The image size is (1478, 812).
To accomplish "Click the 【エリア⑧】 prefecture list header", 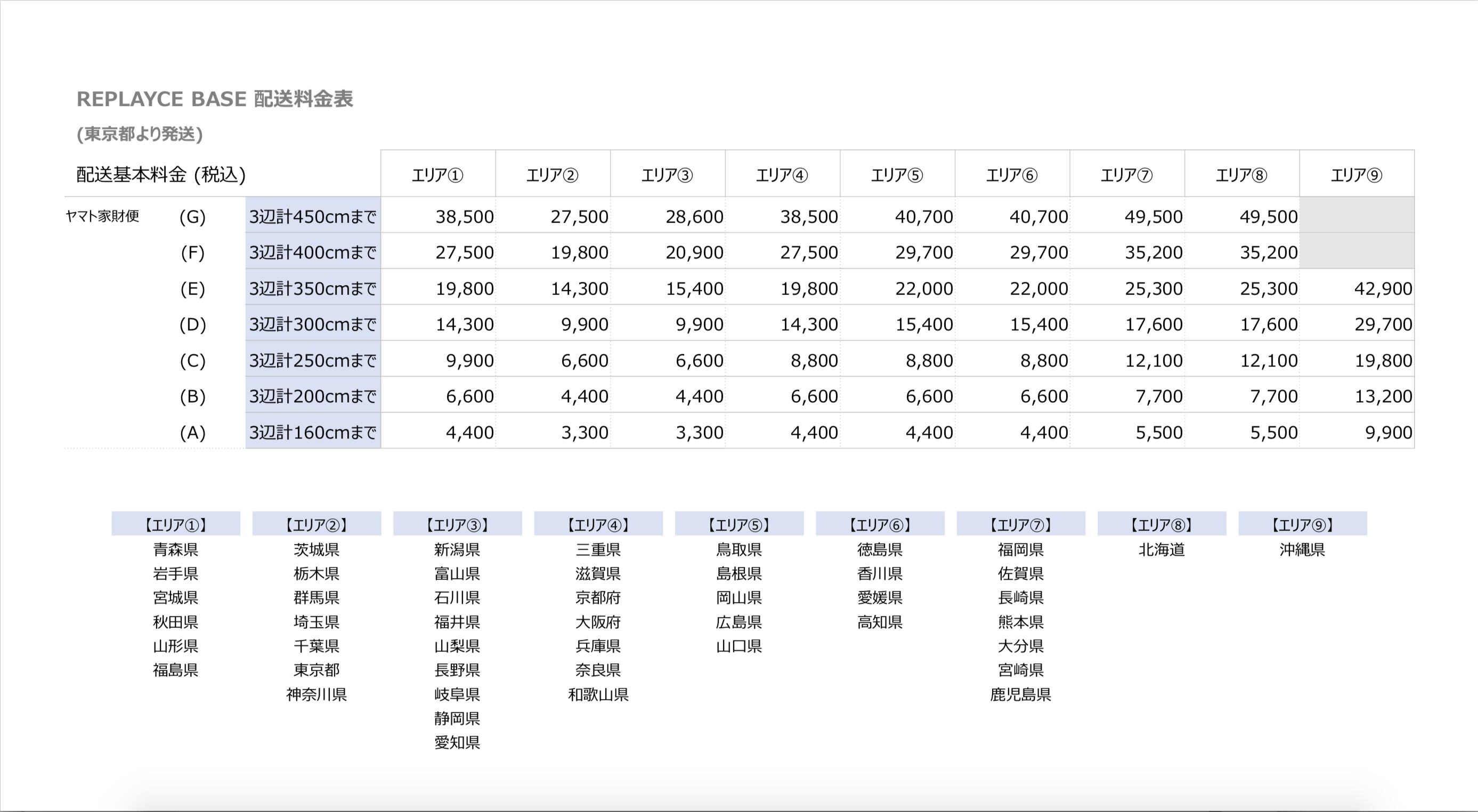I will 1162,524.
